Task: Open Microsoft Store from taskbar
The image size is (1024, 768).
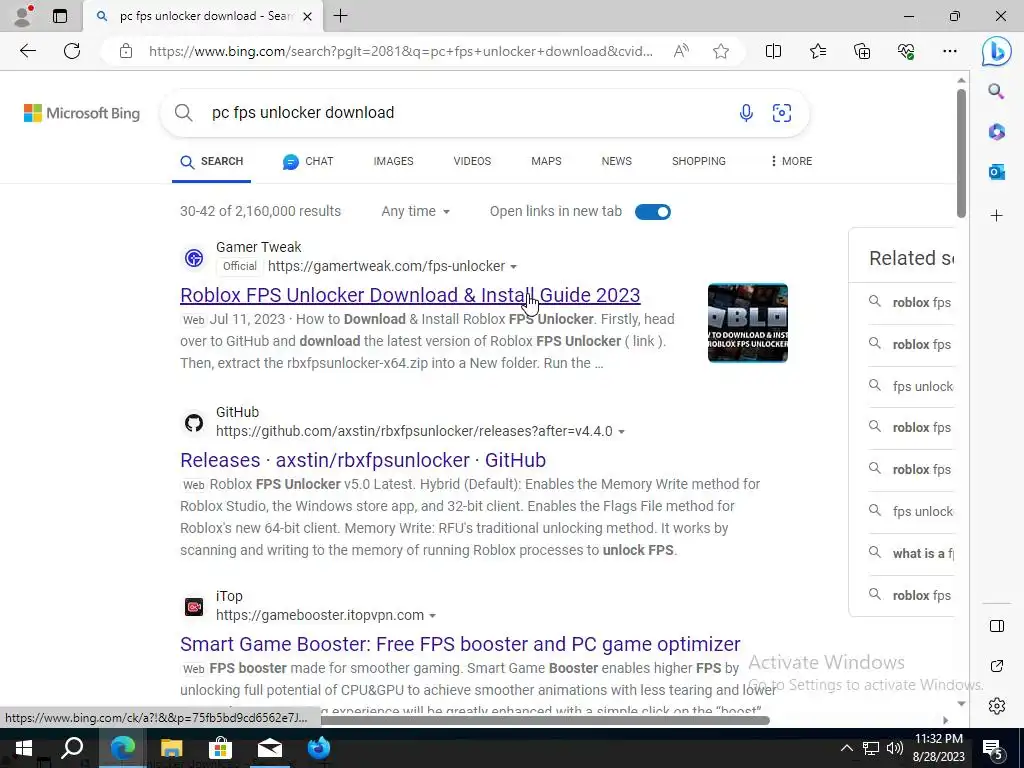Action: point(221,748)
